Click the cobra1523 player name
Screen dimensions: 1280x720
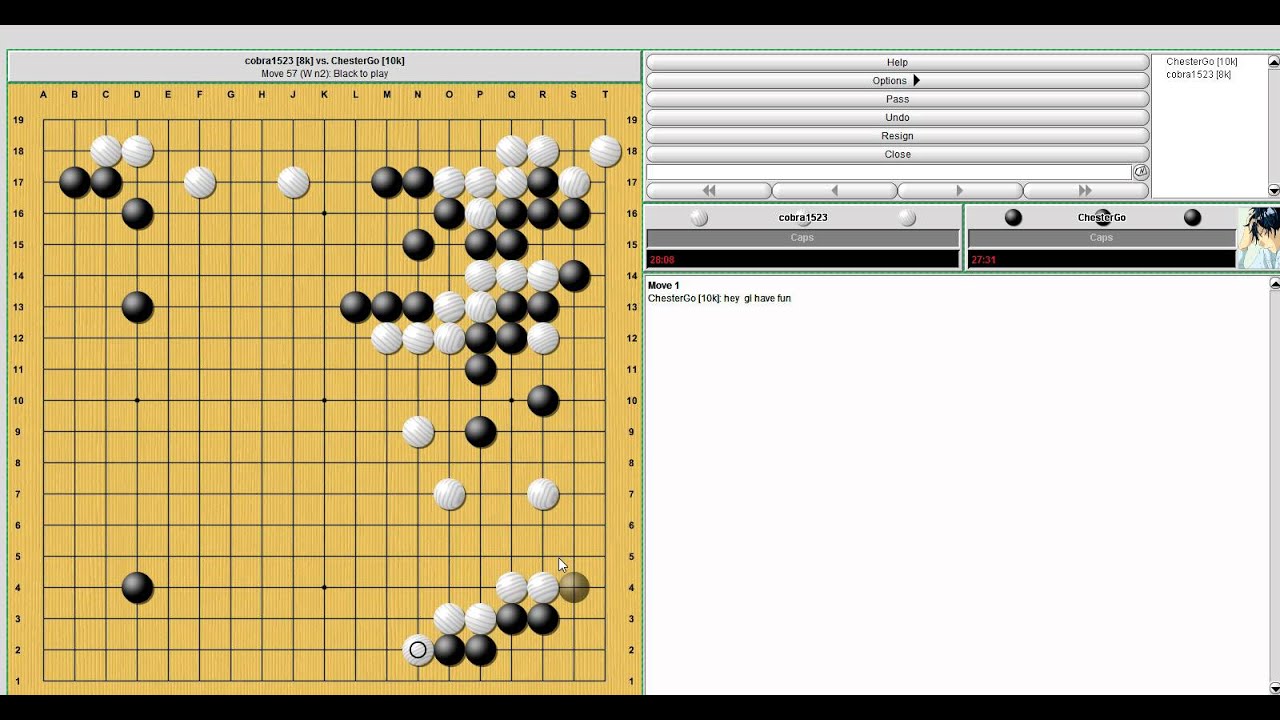point(802,217)
